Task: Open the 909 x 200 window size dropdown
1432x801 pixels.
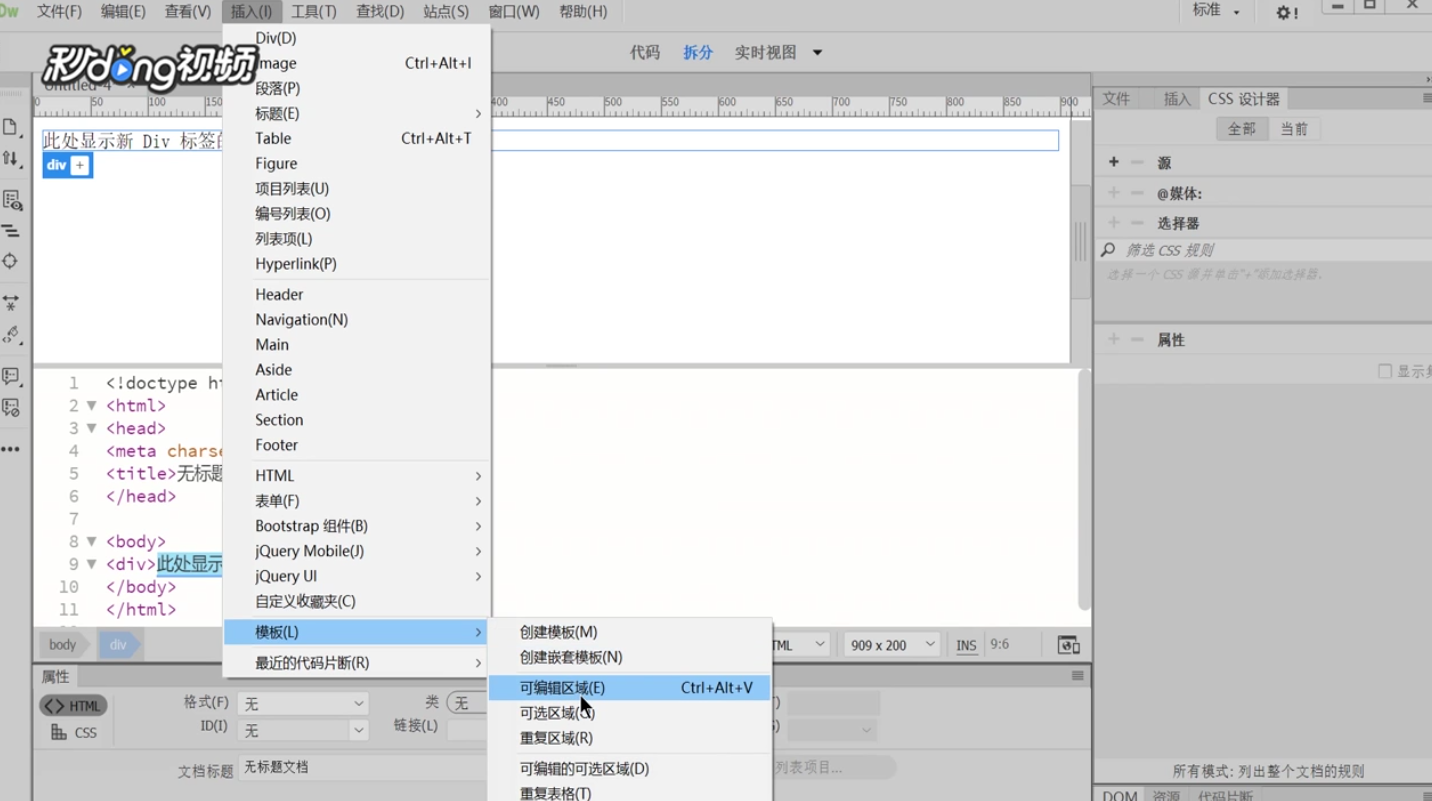Action: pos(890,644)
